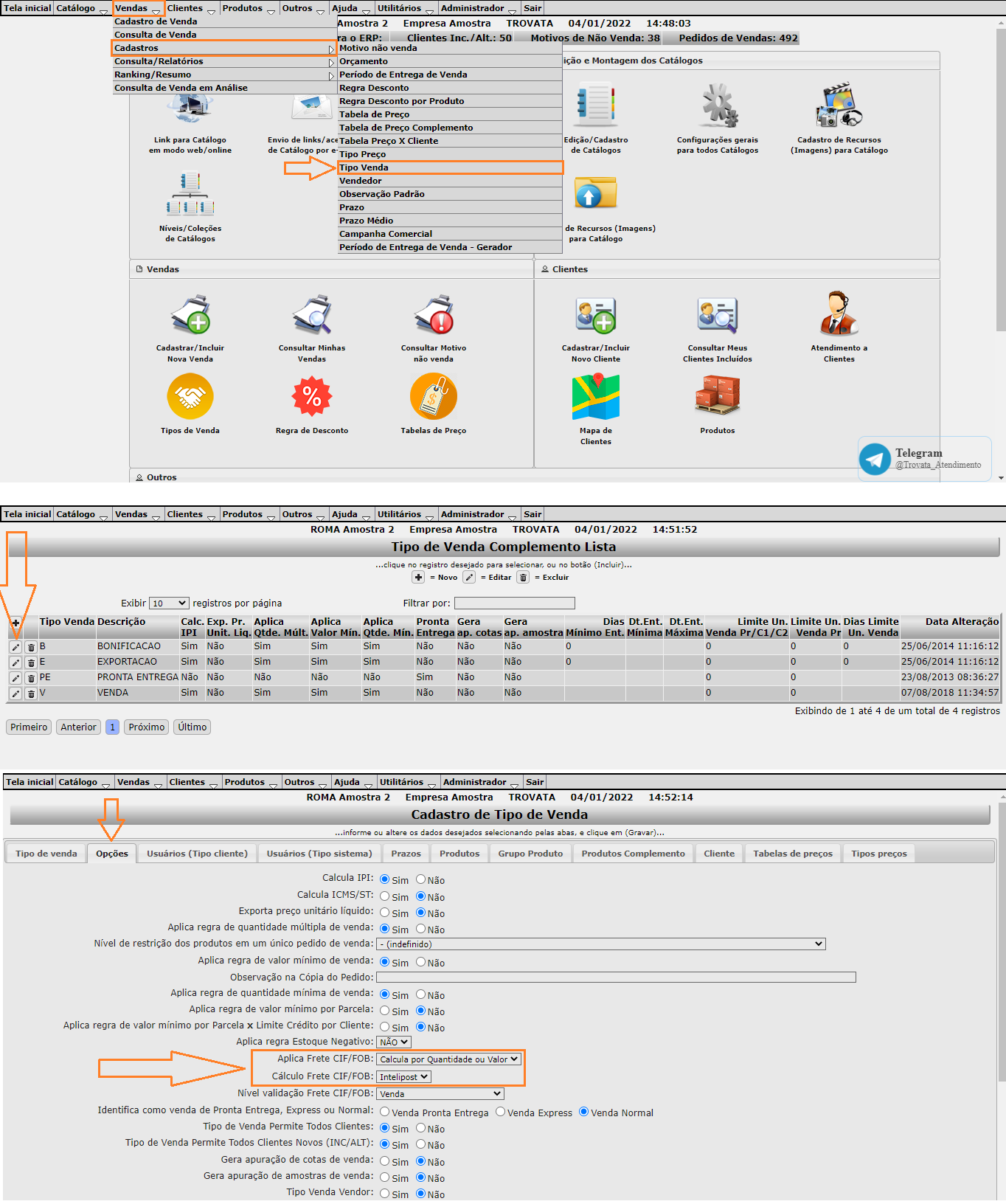The height and width of the screenshot is (1204, 1006).
Task: Click the Novo plus icon in legend
Action: [x=418, y=578]
